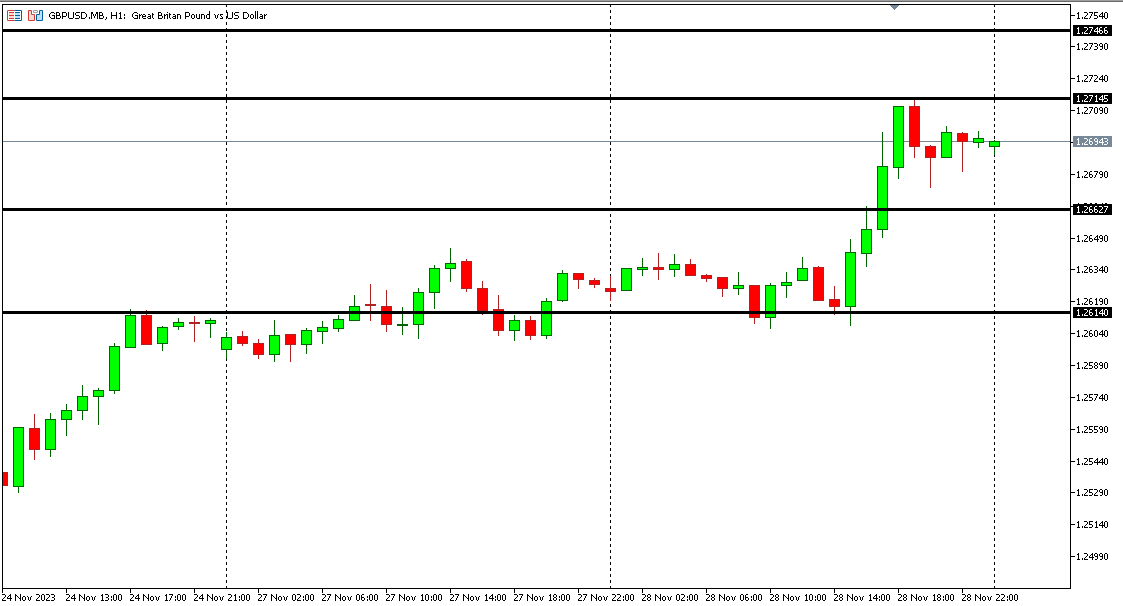Click the 24 Nov 21:00 time label
Viewport: 1123px width, 606px height.
coord(222,597)
